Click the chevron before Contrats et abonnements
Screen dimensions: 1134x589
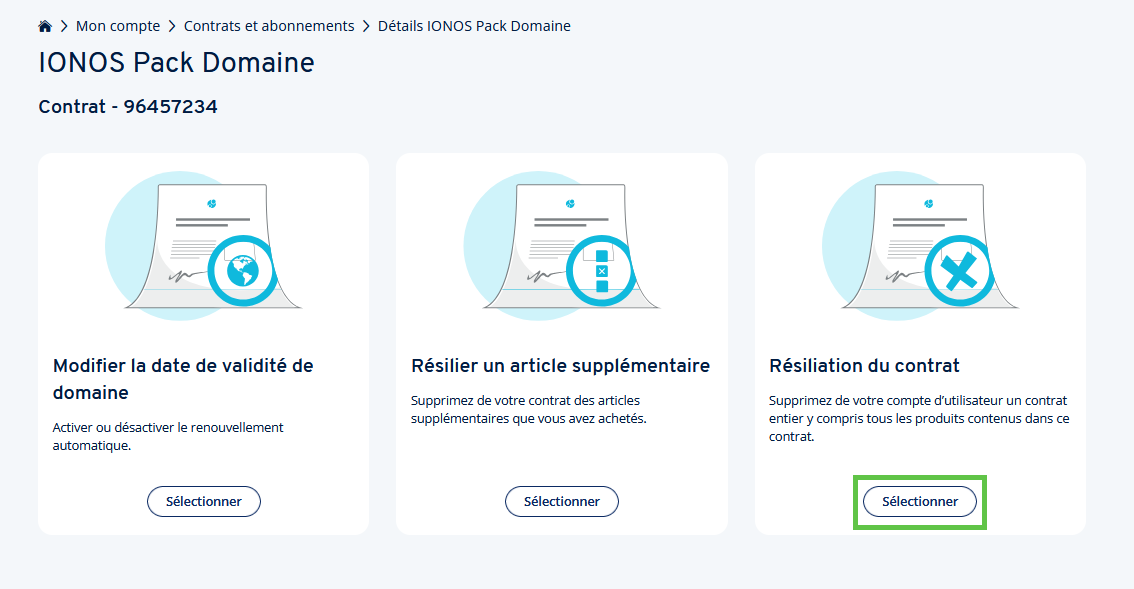pos(172,26)
